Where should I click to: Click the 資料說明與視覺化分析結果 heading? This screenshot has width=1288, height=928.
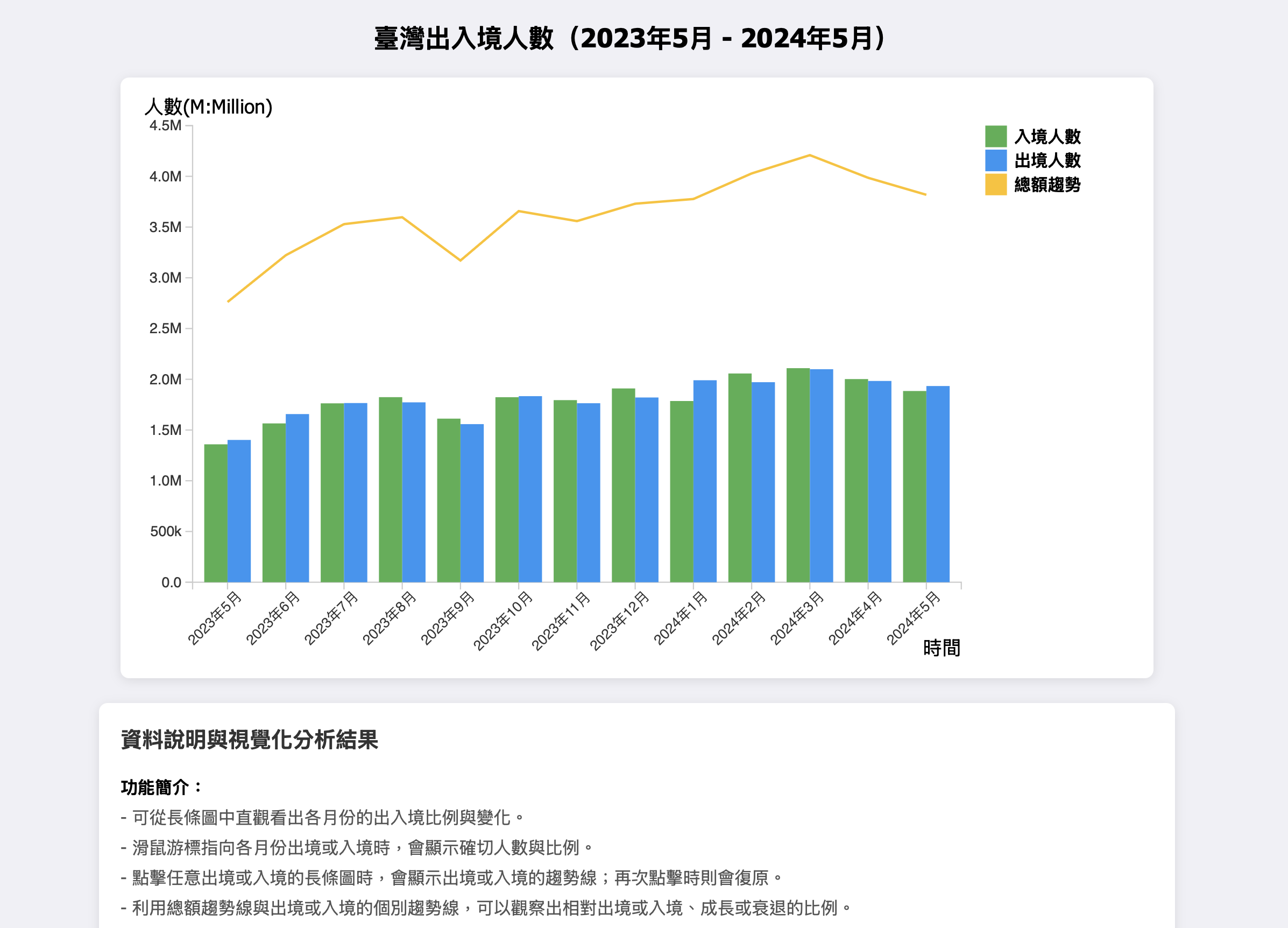click(249, 739)
